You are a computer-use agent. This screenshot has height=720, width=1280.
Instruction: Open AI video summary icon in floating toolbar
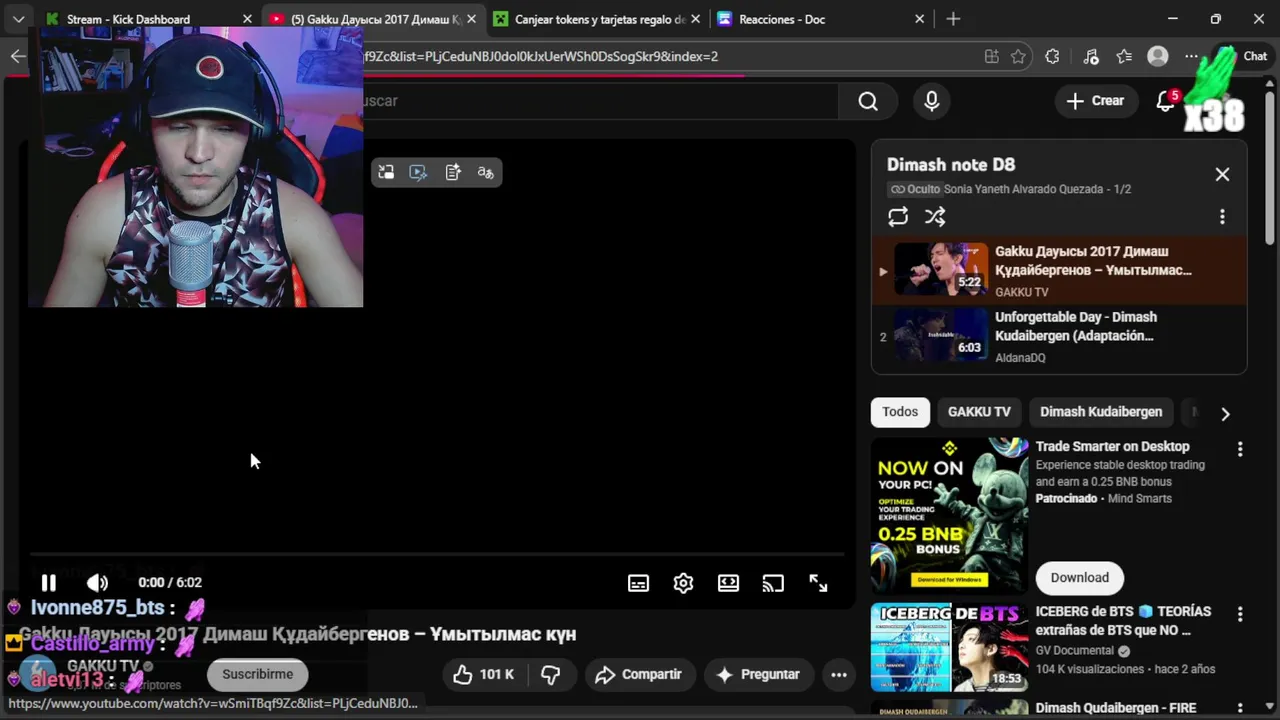pos(452,173)
